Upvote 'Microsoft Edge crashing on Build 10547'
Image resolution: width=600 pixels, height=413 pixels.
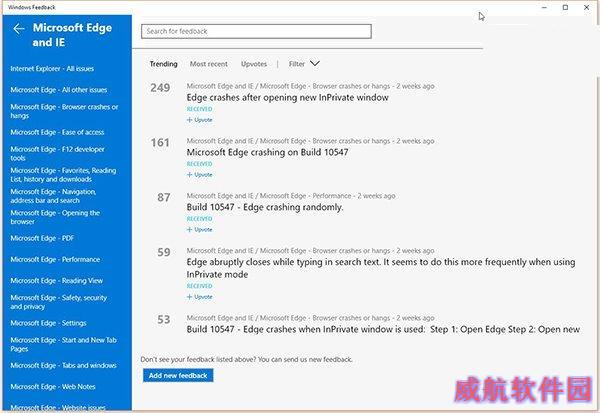[x=199, y=175]
